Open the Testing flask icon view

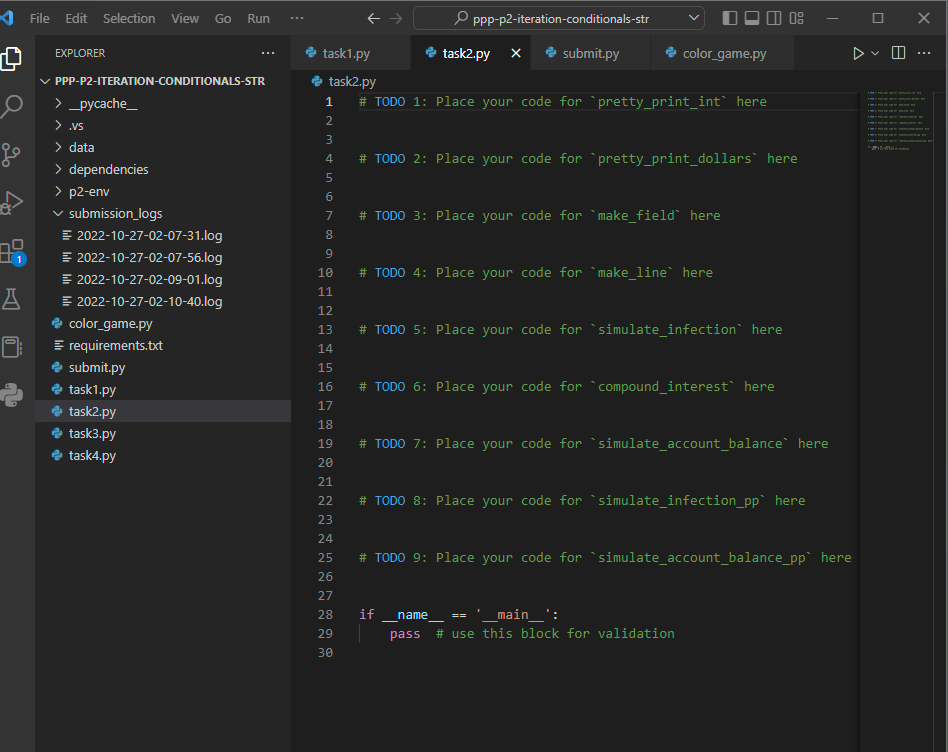click(x=12, y=299)
